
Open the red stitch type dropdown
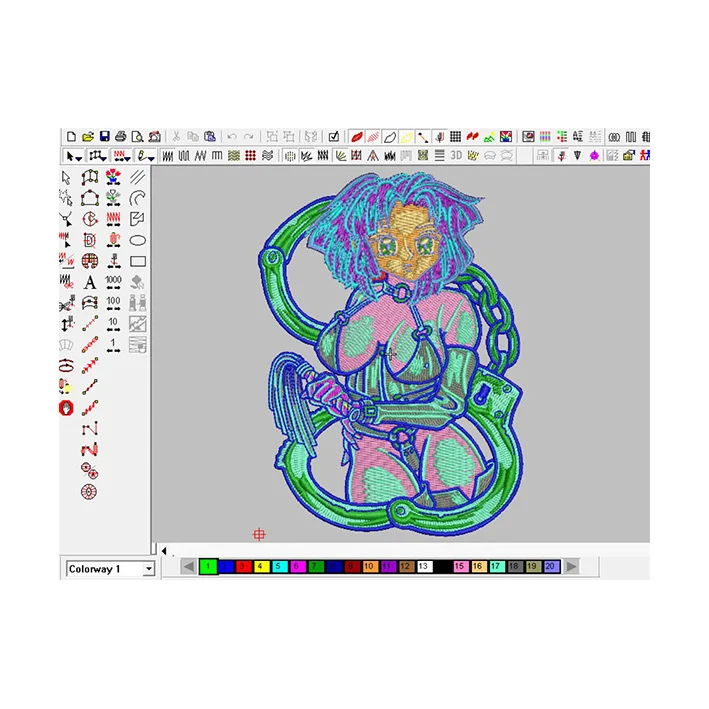click(x=122, y=156)
